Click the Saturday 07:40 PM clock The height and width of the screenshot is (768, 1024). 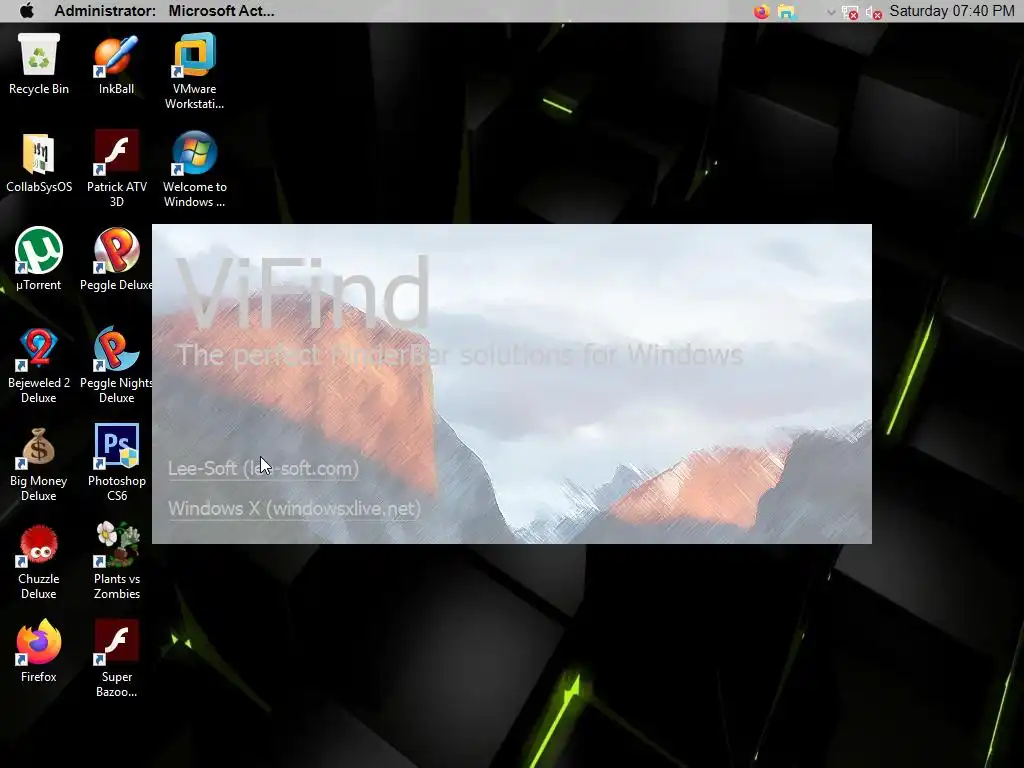(x=952, y=11)
